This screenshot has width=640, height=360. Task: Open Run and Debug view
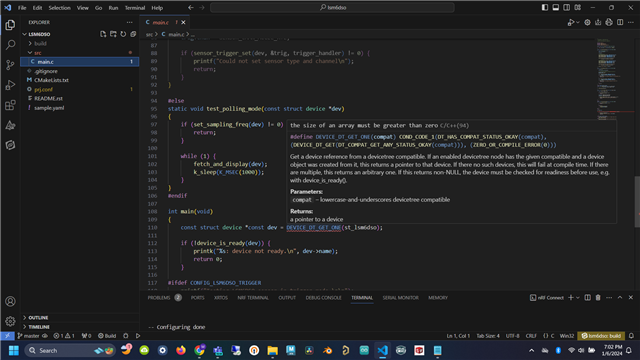[x=10, y=85]
